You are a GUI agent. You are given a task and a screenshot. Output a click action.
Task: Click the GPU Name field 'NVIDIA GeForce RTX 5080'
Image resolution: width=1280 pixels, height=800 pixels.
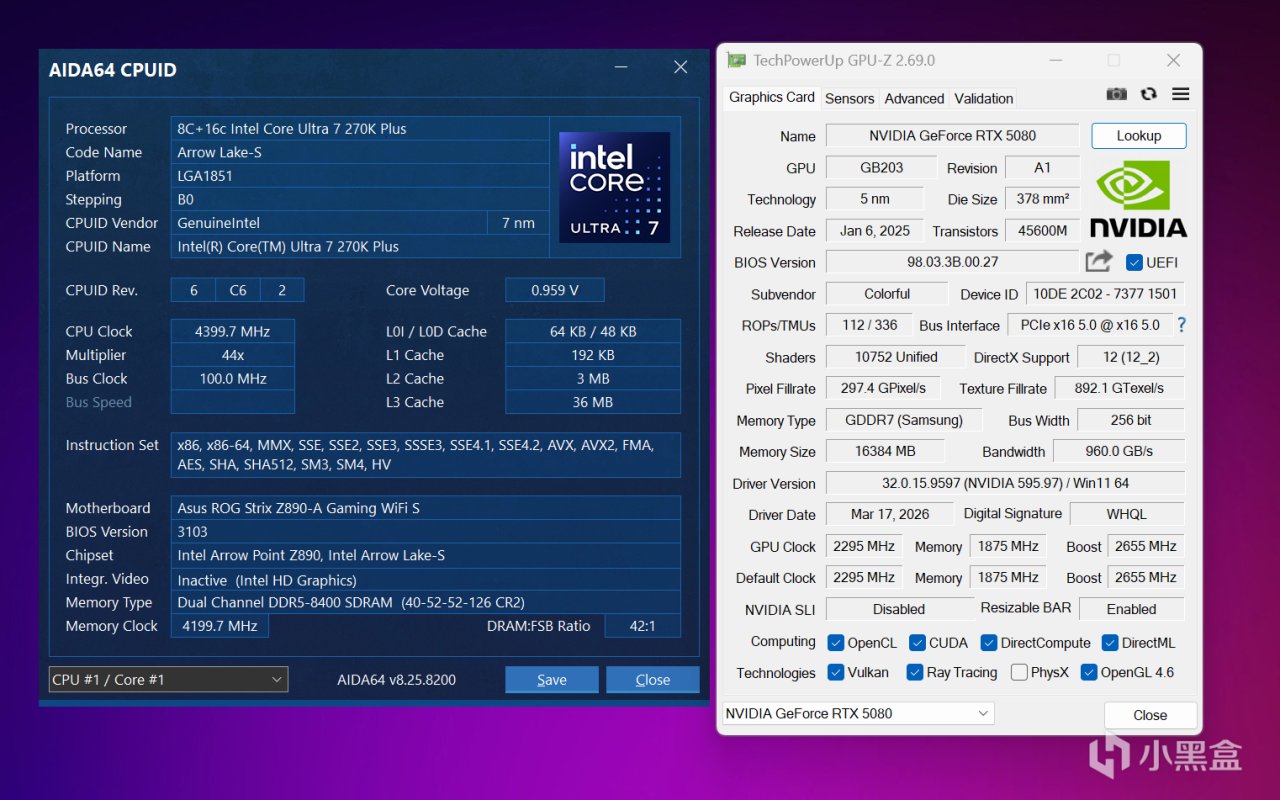952,136
